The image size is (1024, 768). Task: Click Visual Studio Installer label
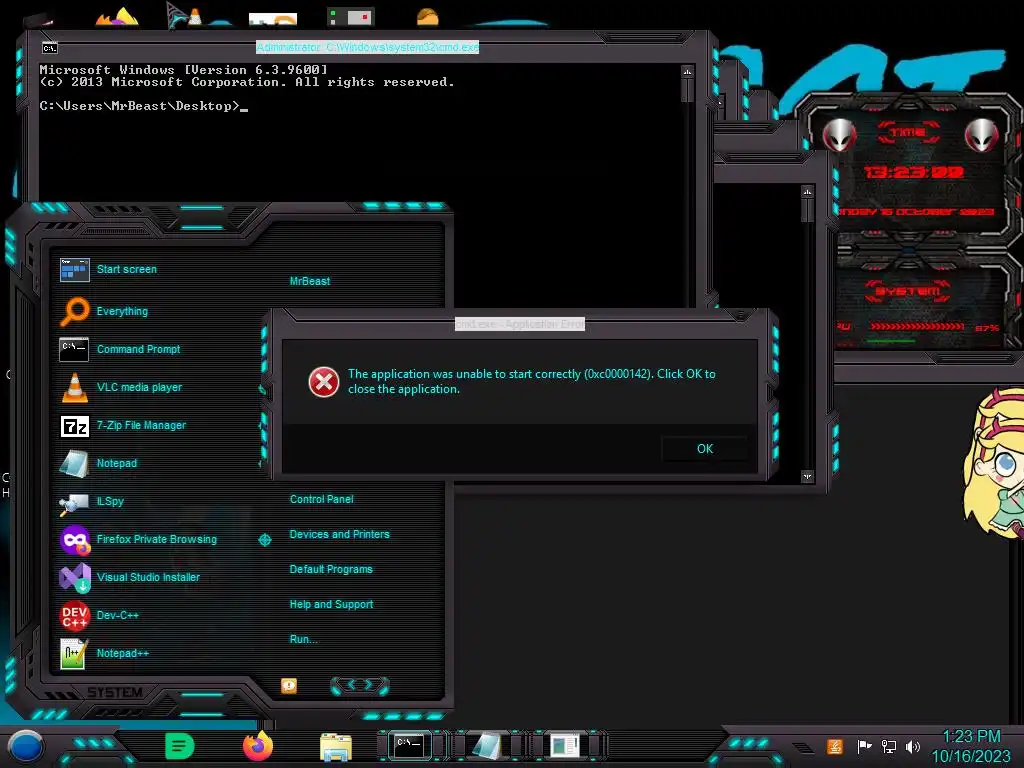148,577
